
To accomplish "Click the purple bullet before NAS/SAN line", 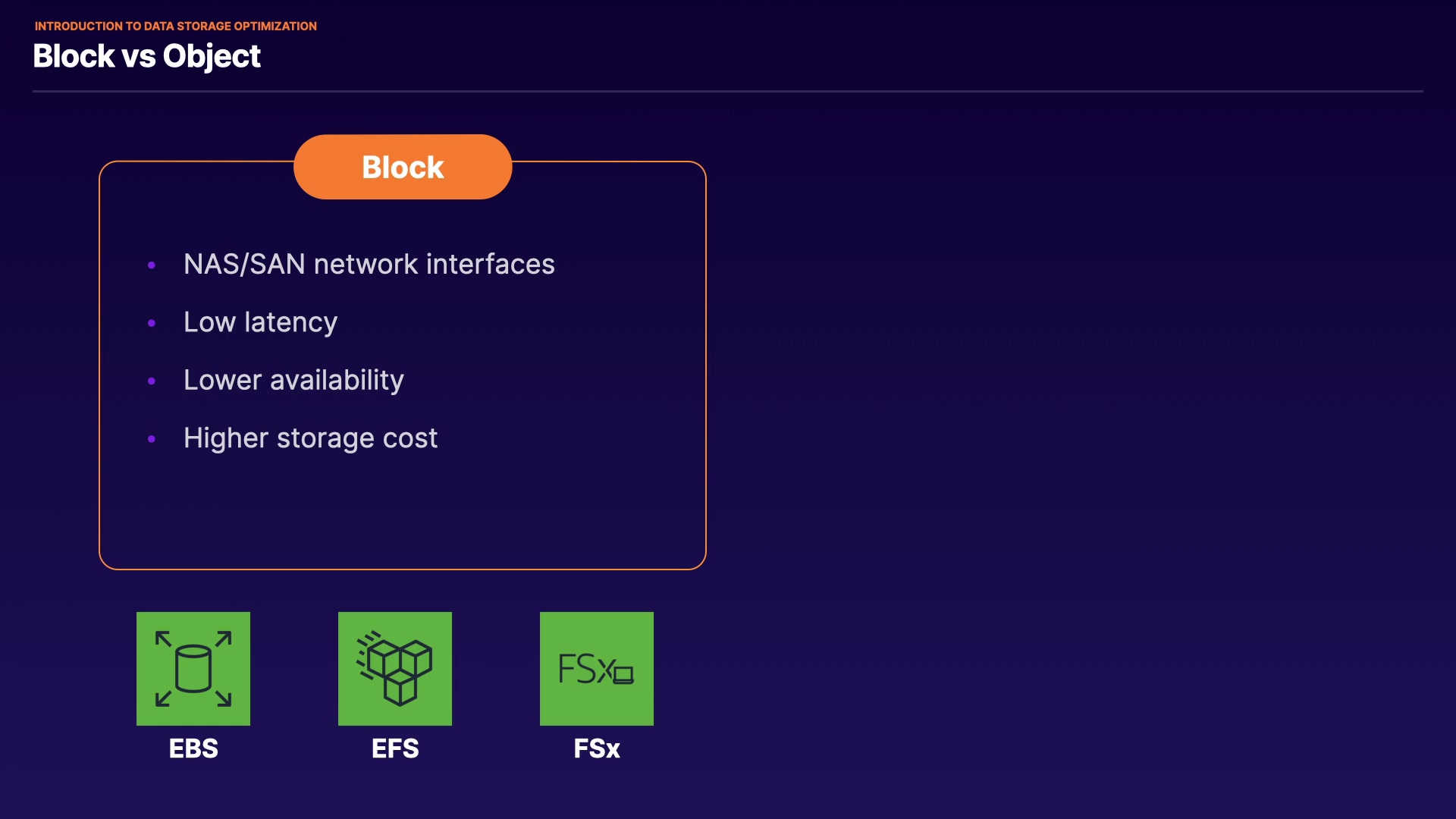I will (152, 265).
